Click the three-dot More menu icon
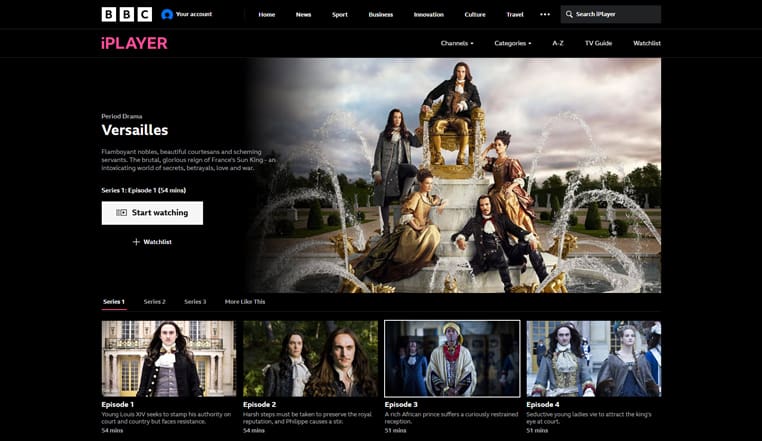 coord(545,14)
